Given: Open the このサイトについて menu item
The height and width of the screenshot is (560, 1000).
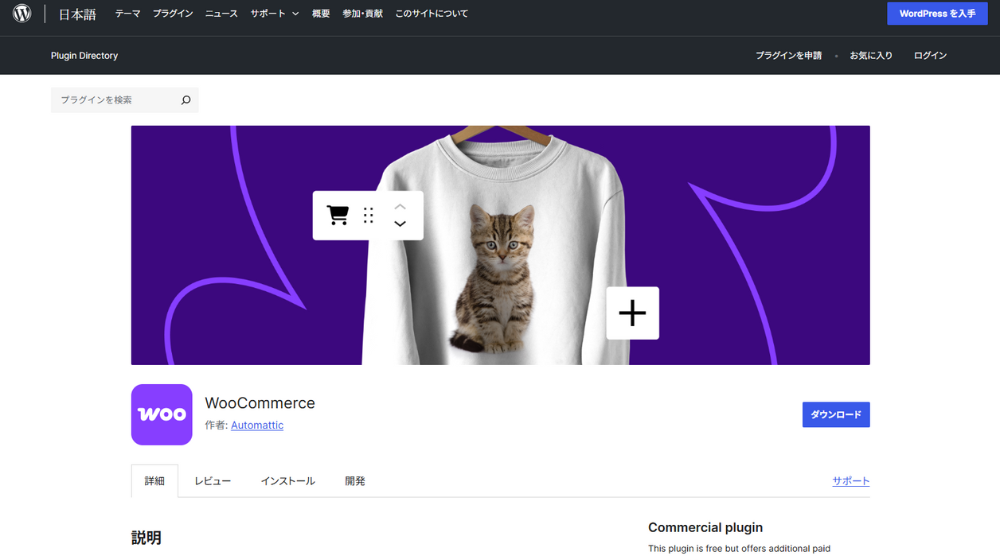Looking at the screenshot, I should coord(431,13).
